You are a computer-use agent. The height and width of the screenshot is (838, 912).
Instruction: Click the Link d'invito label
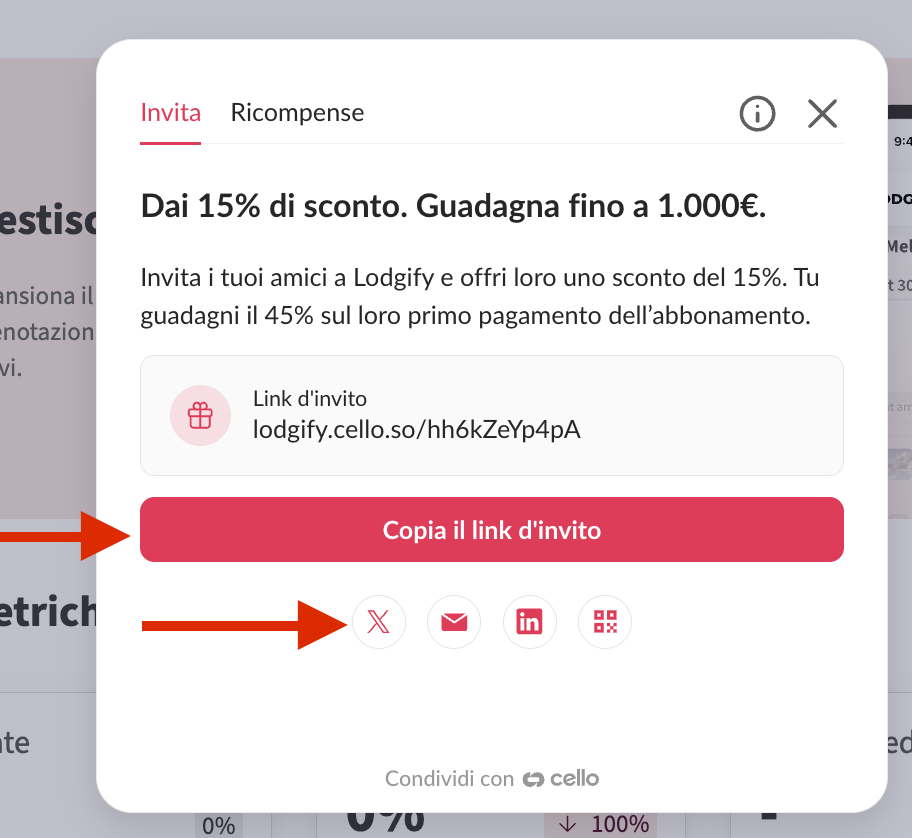pos(310,399)
